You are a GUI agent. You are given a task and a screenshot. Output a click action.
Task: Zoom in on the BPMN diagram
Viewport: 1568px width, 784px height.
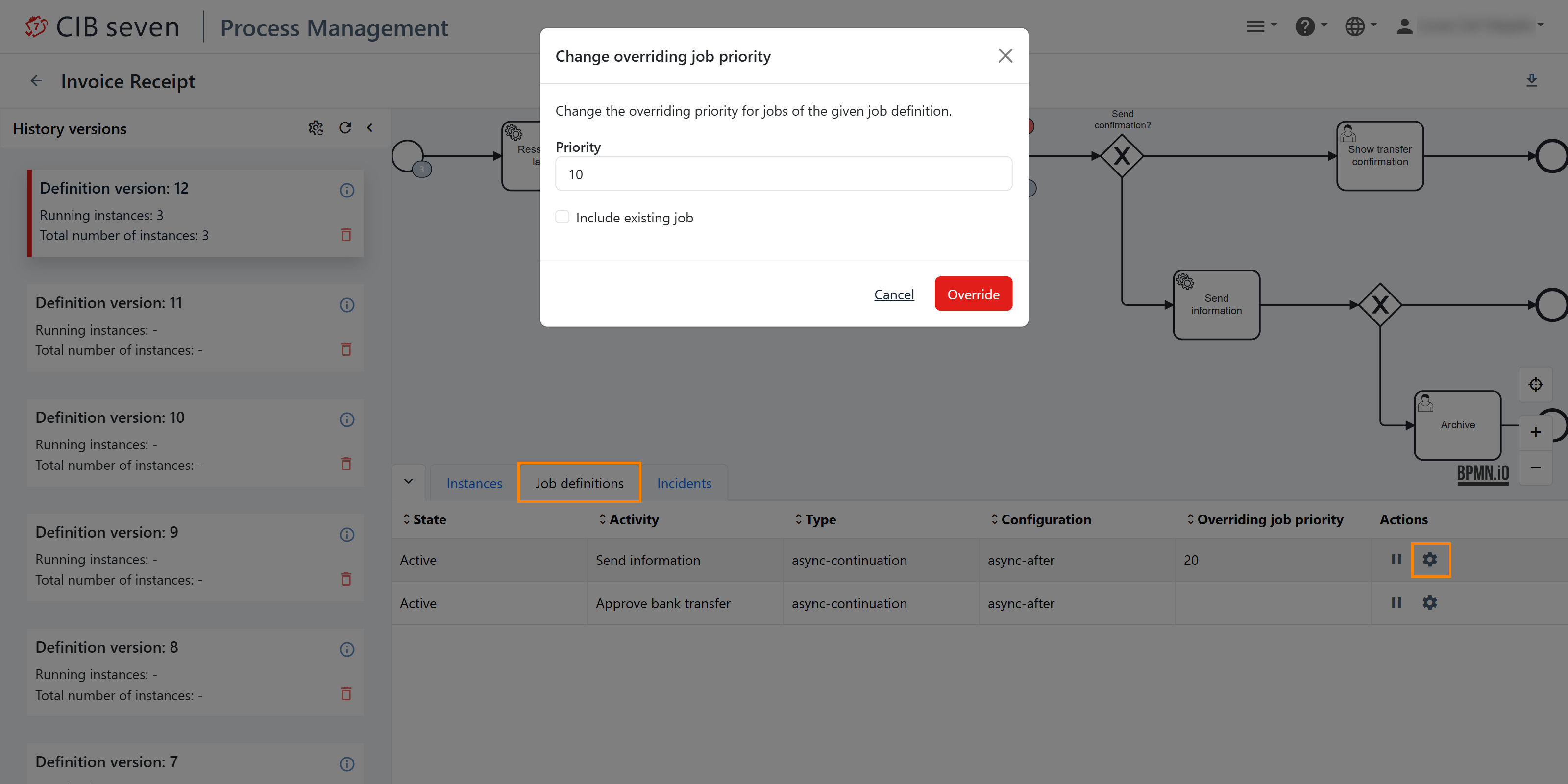coord(1535,432)
